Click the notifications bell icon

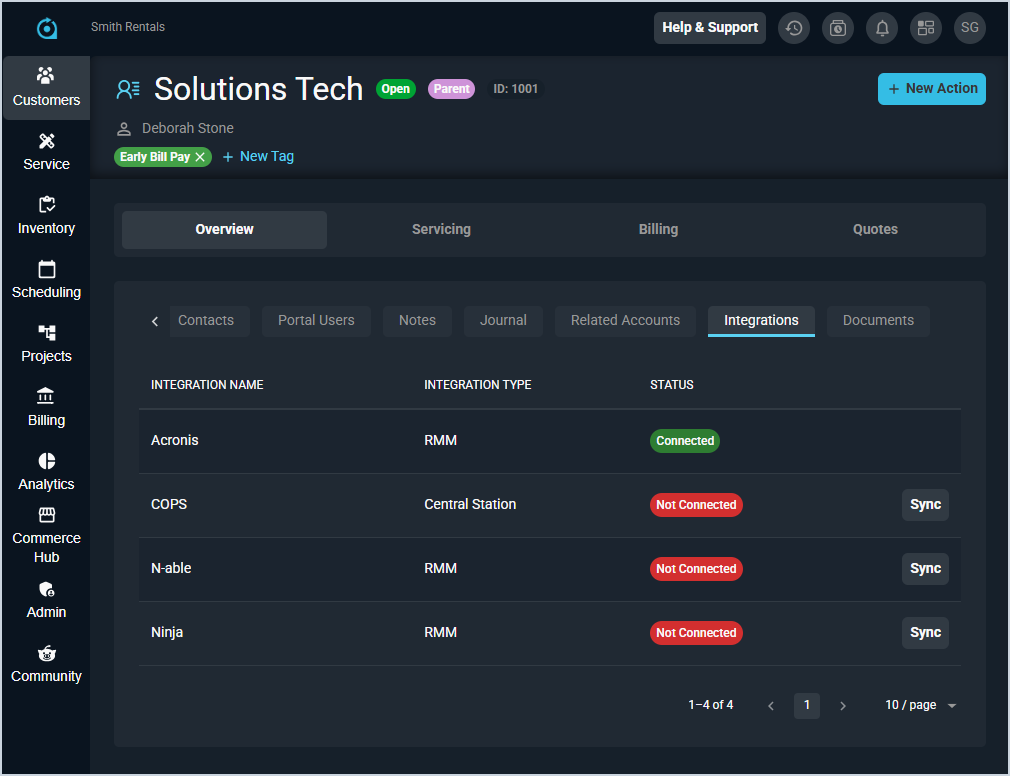(882, 28)
